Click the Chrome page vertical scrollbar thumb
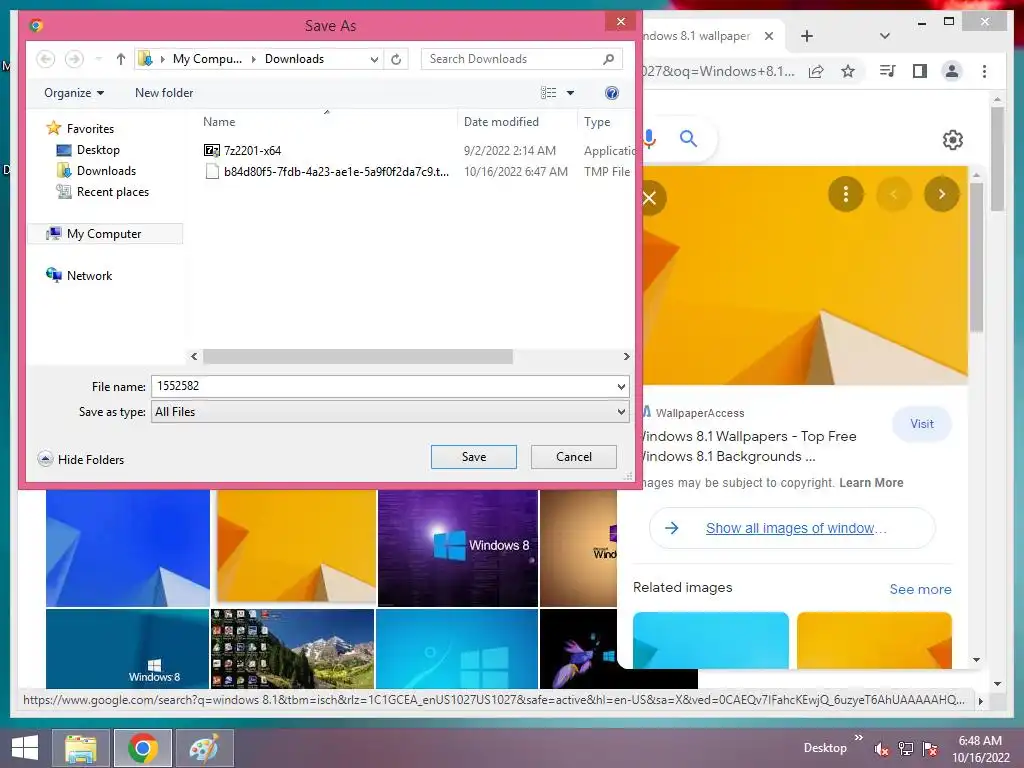The image size is (1024, 768). point(997,159)
